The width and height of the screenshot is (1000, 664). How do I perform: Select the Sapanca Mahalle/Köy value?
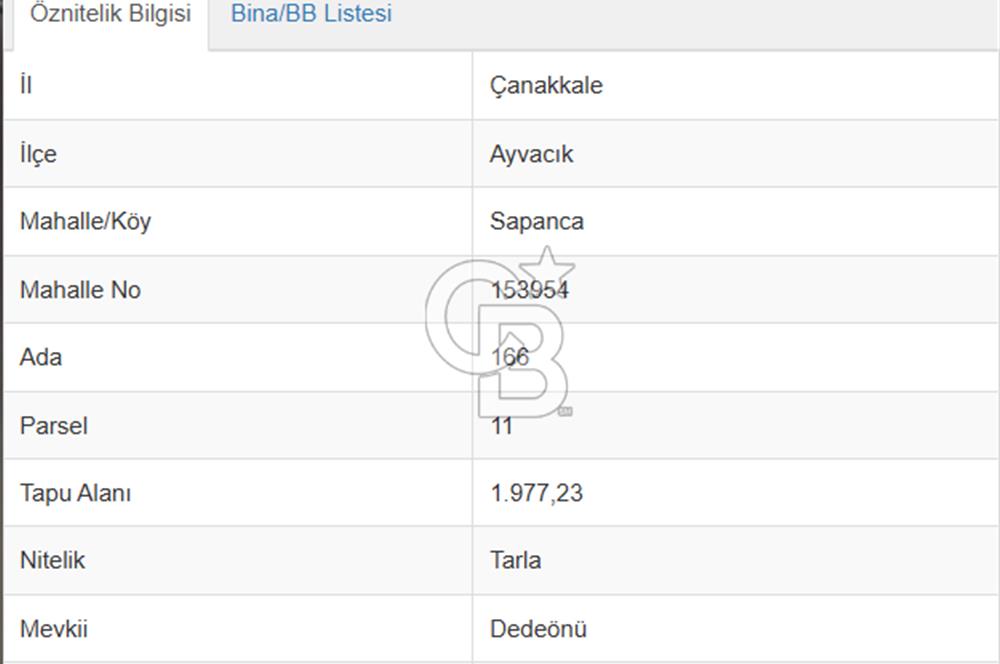click(536, 221)
